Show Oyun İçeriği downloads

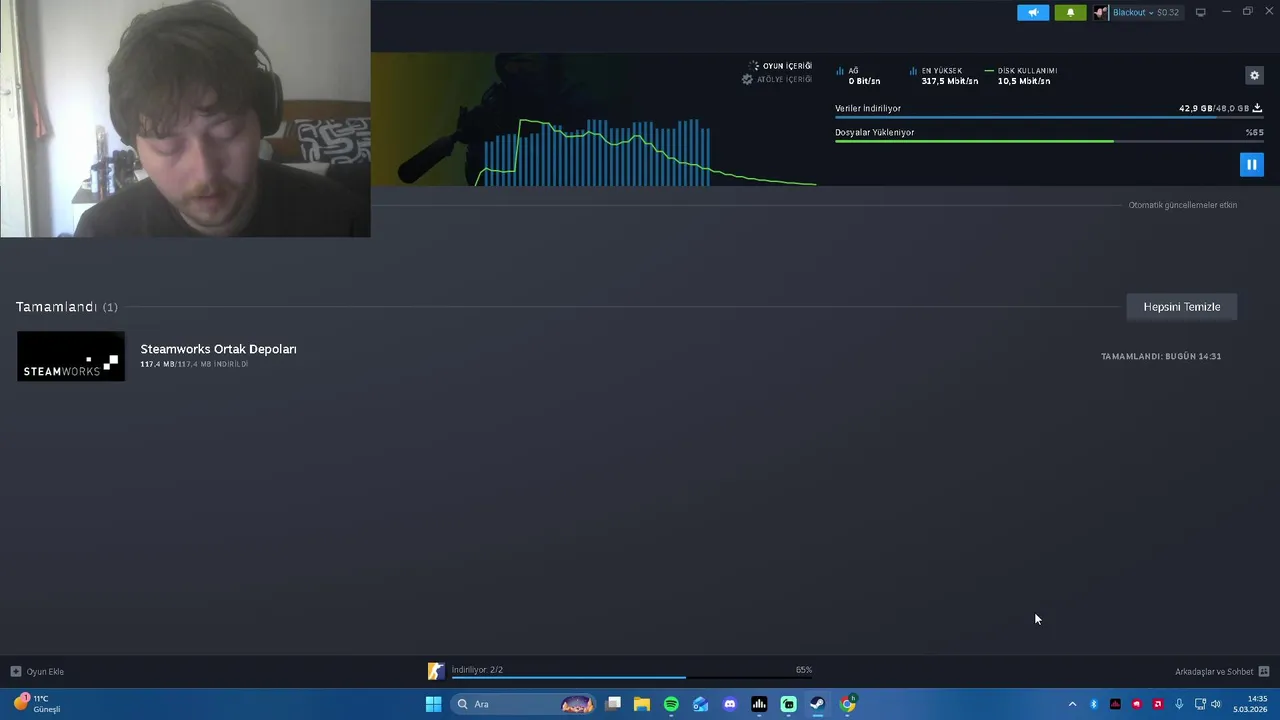[x=780, y=66]
